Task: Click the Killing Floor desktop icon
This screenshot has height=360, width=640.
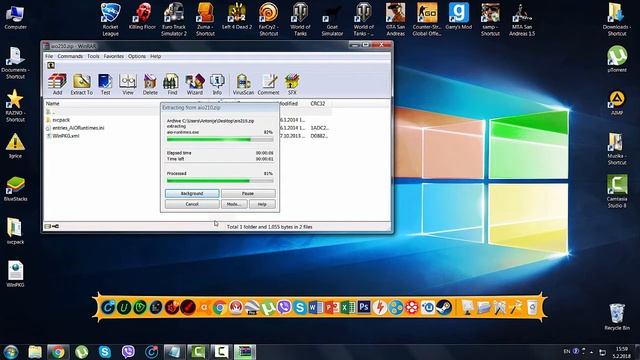Action: (x=142, y=16)
